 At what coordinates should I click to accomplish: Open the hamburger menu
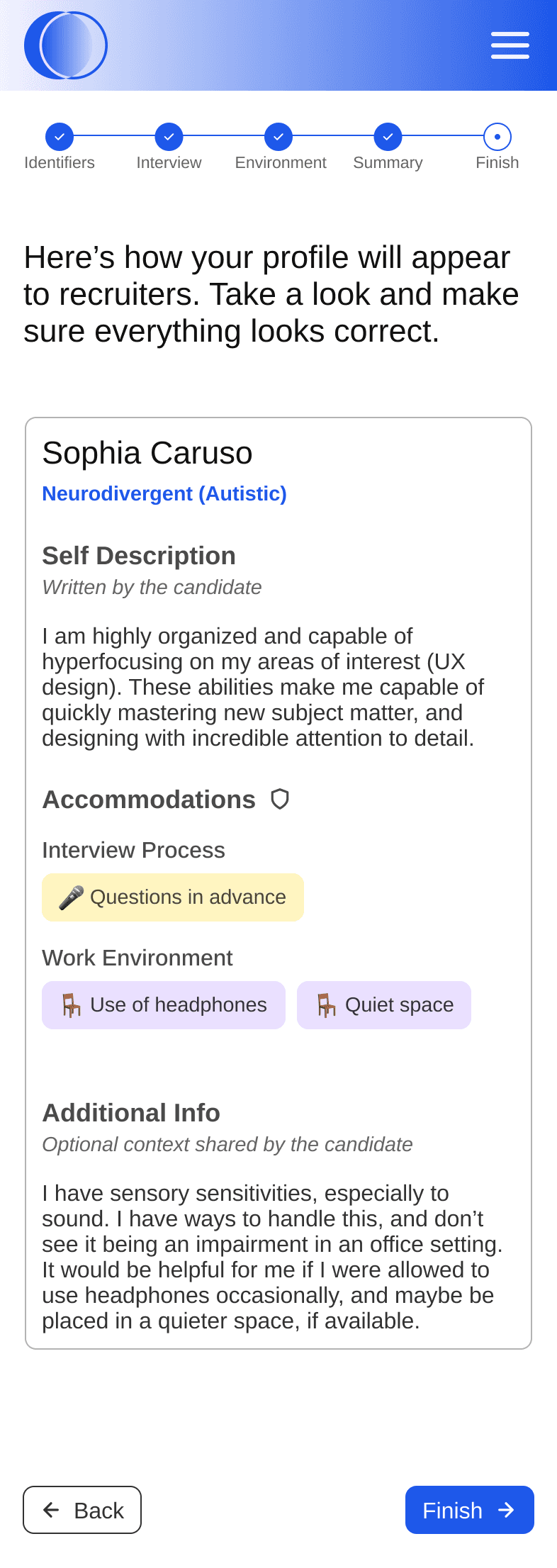pyautogui.click(x=510, y=45)
